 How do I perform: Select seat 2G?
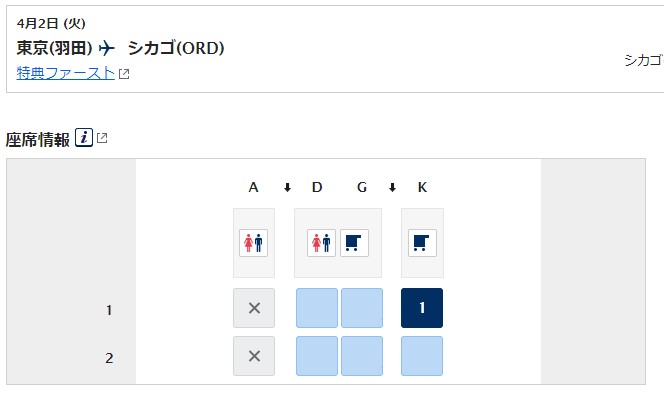[362, 356]
